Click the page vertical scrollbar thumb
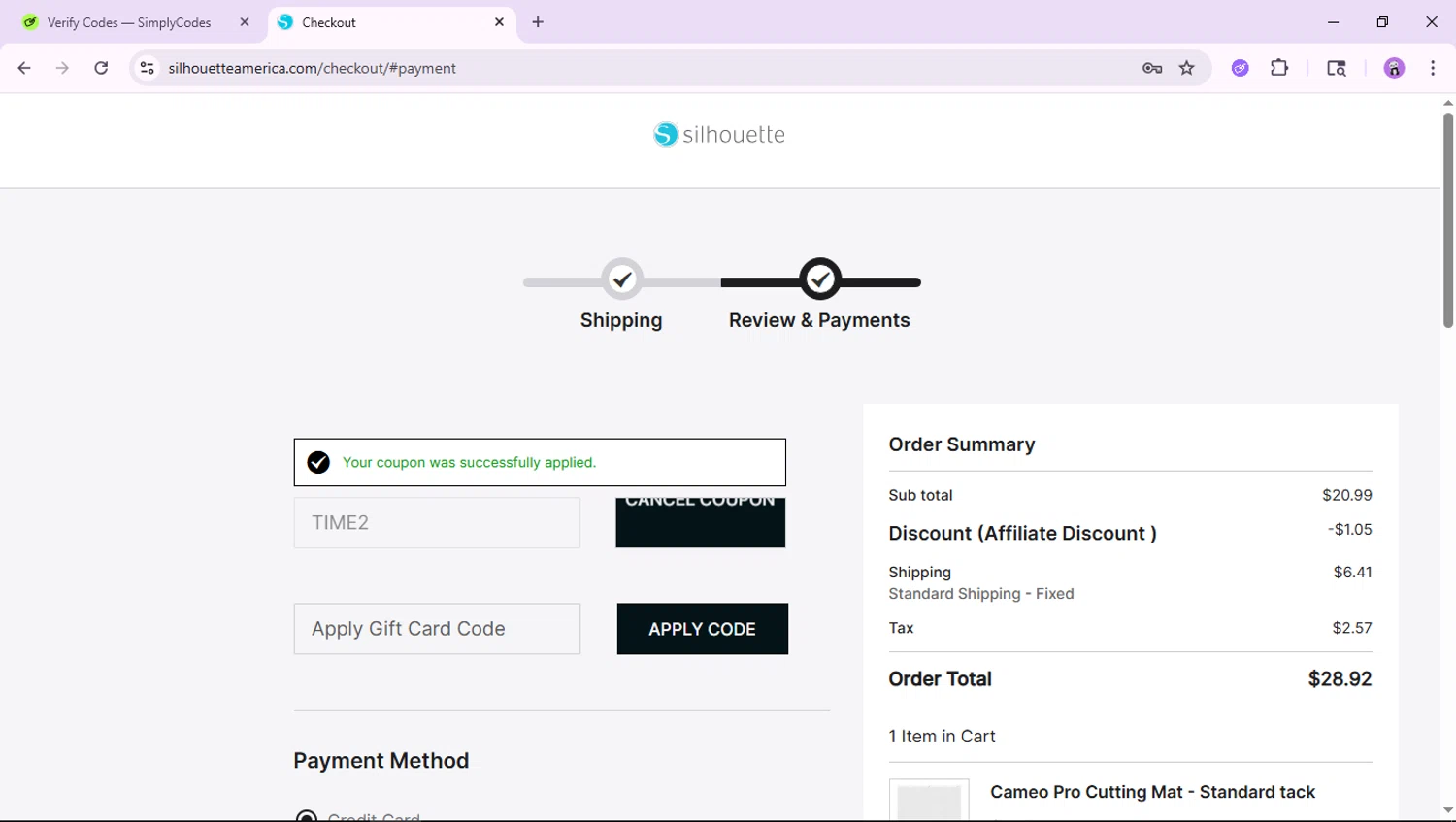 (1447, 220)
